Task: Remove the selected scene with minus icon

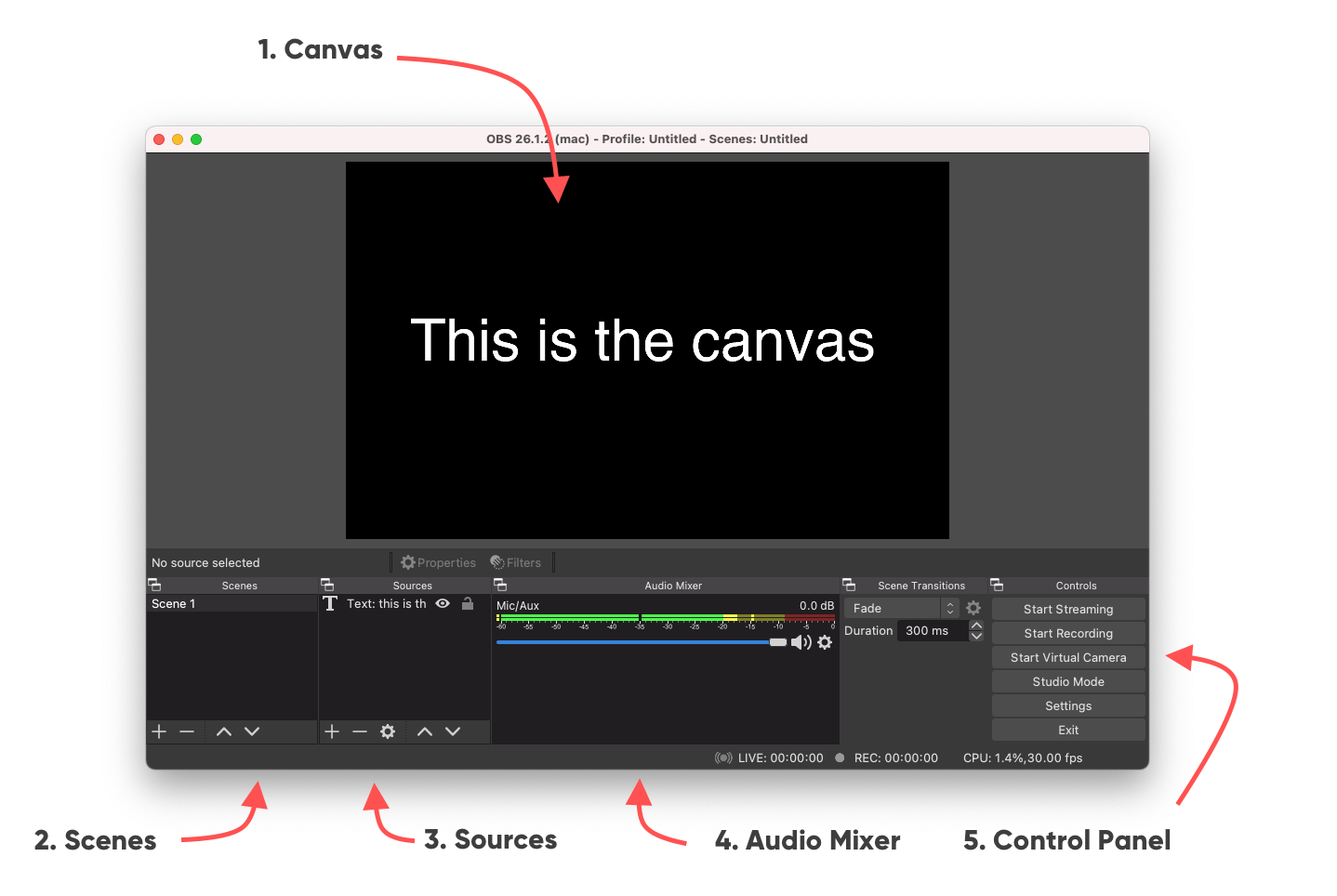Action: pos(187,731)
